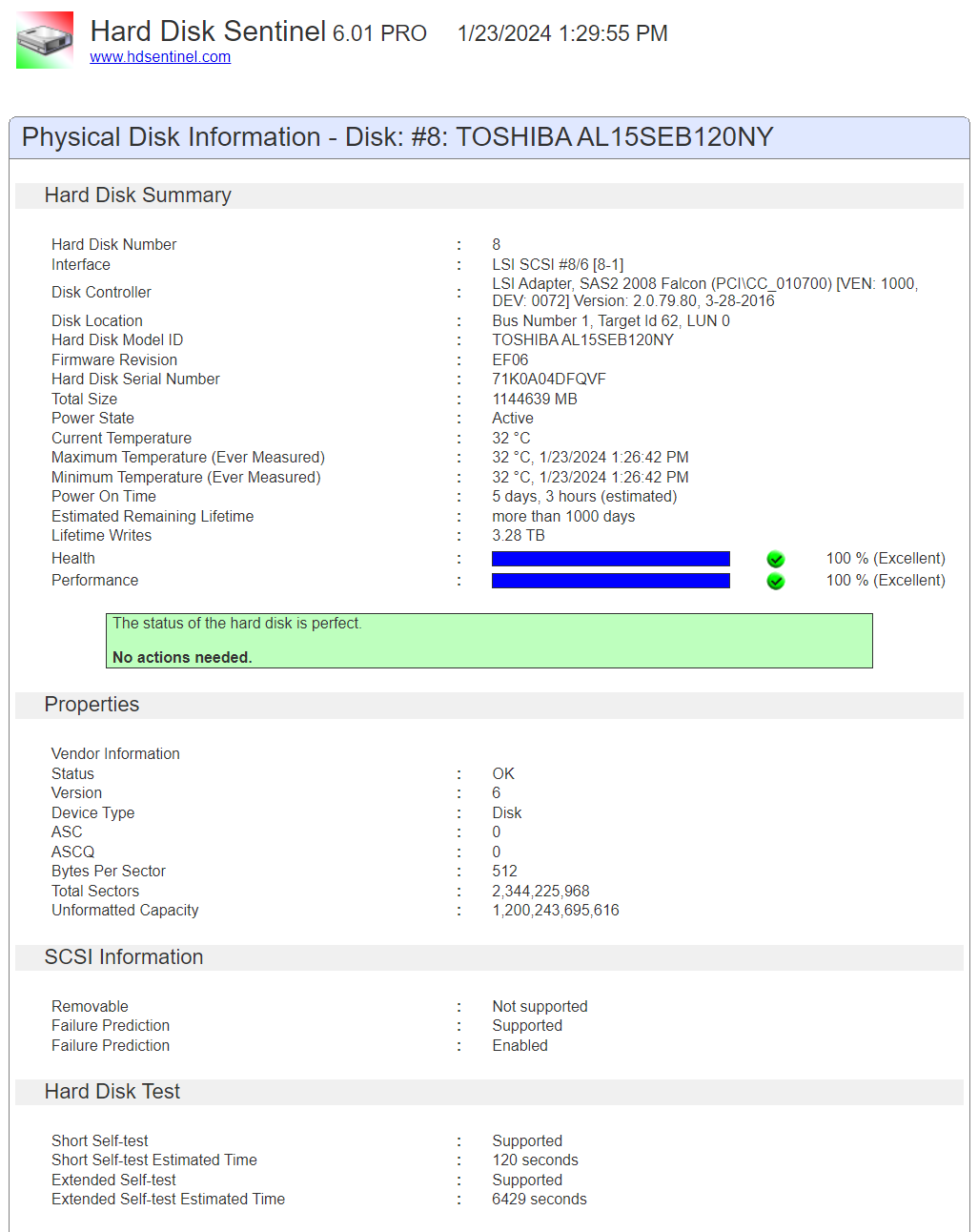Click the Removable value Not supported

tap(540, 1007)
